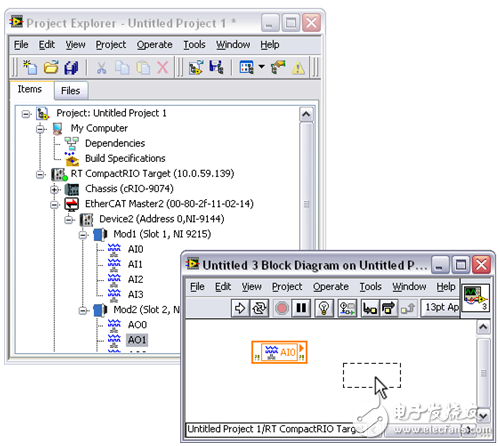
Task: Click Open folder icon in Project Explorer toolbar
Action: tap(51, 67)
